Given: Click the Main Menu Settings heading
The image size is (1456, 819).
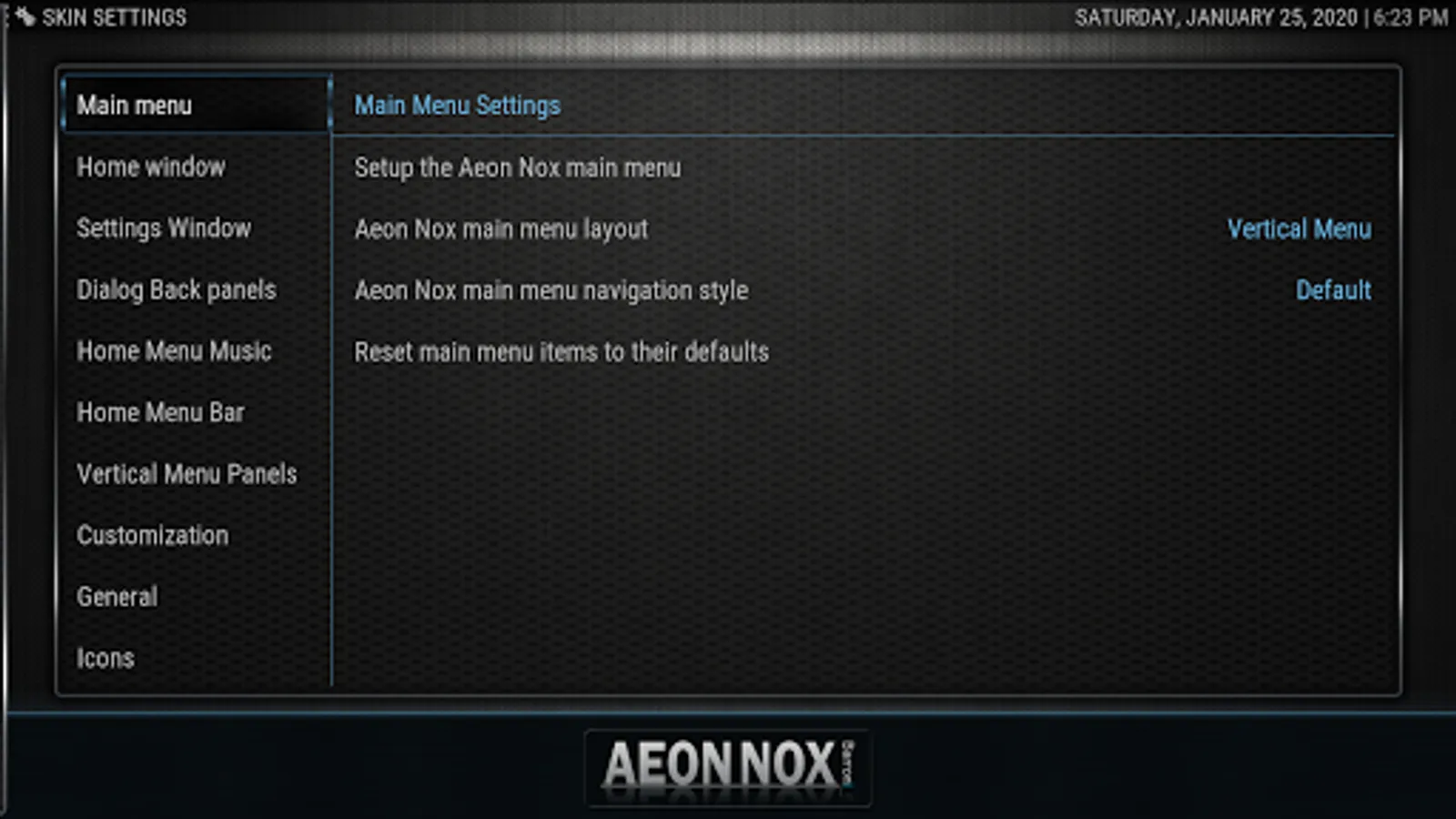Looking at the screenshot, I should pyautogui.click(x=458, y=106).
